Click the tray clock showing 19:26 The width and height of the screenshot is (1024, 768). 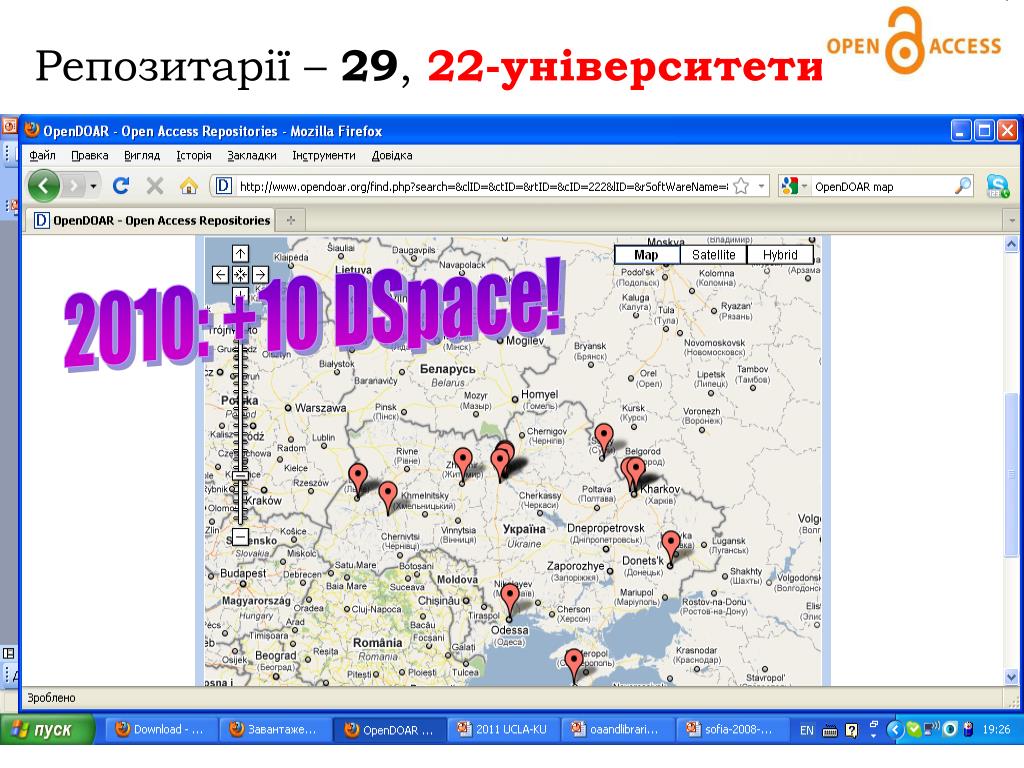pos(996,729)
